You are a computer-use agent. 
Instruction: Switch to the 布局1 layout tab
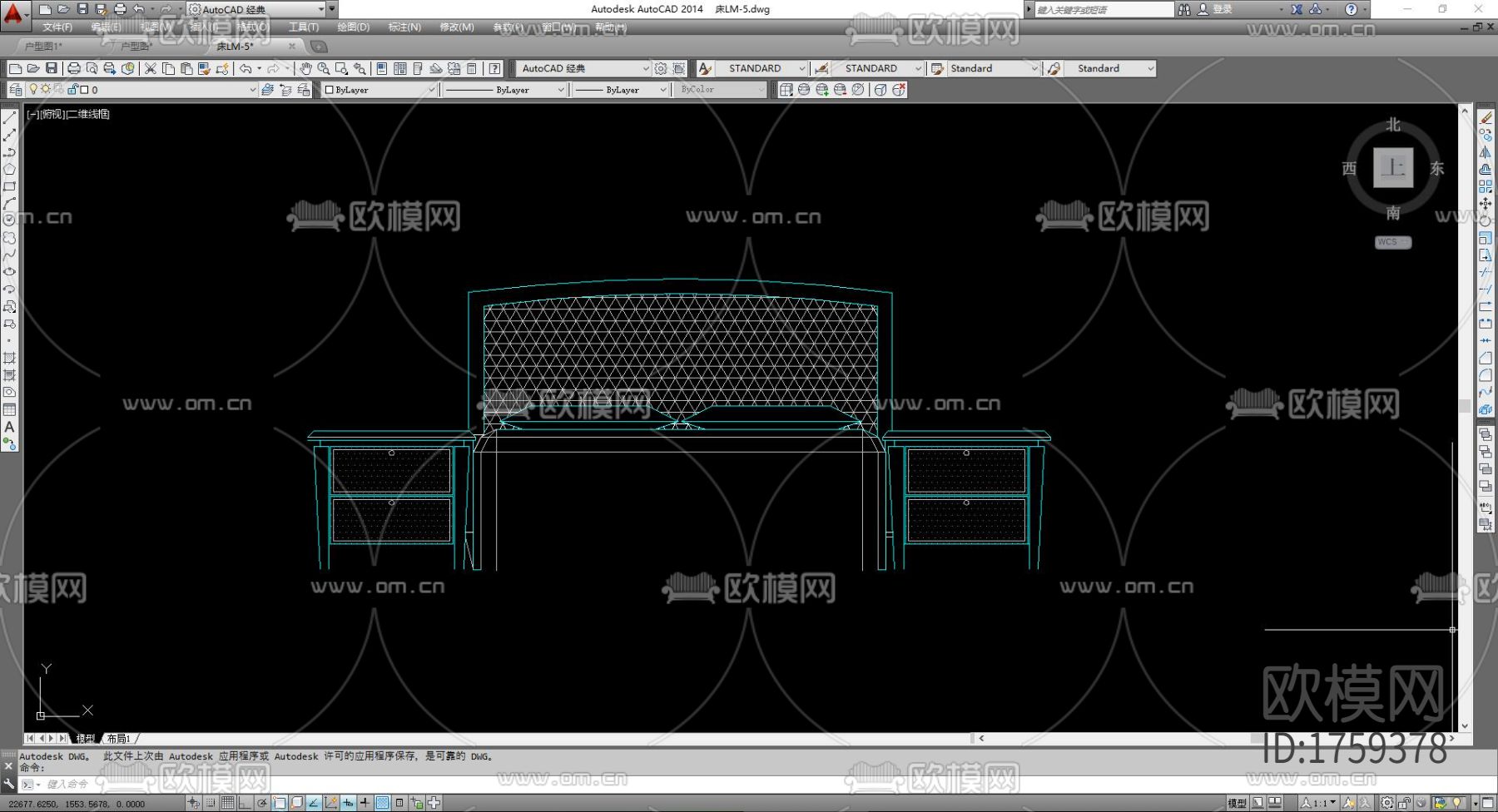pyautogui.click(x=119, y=739)
